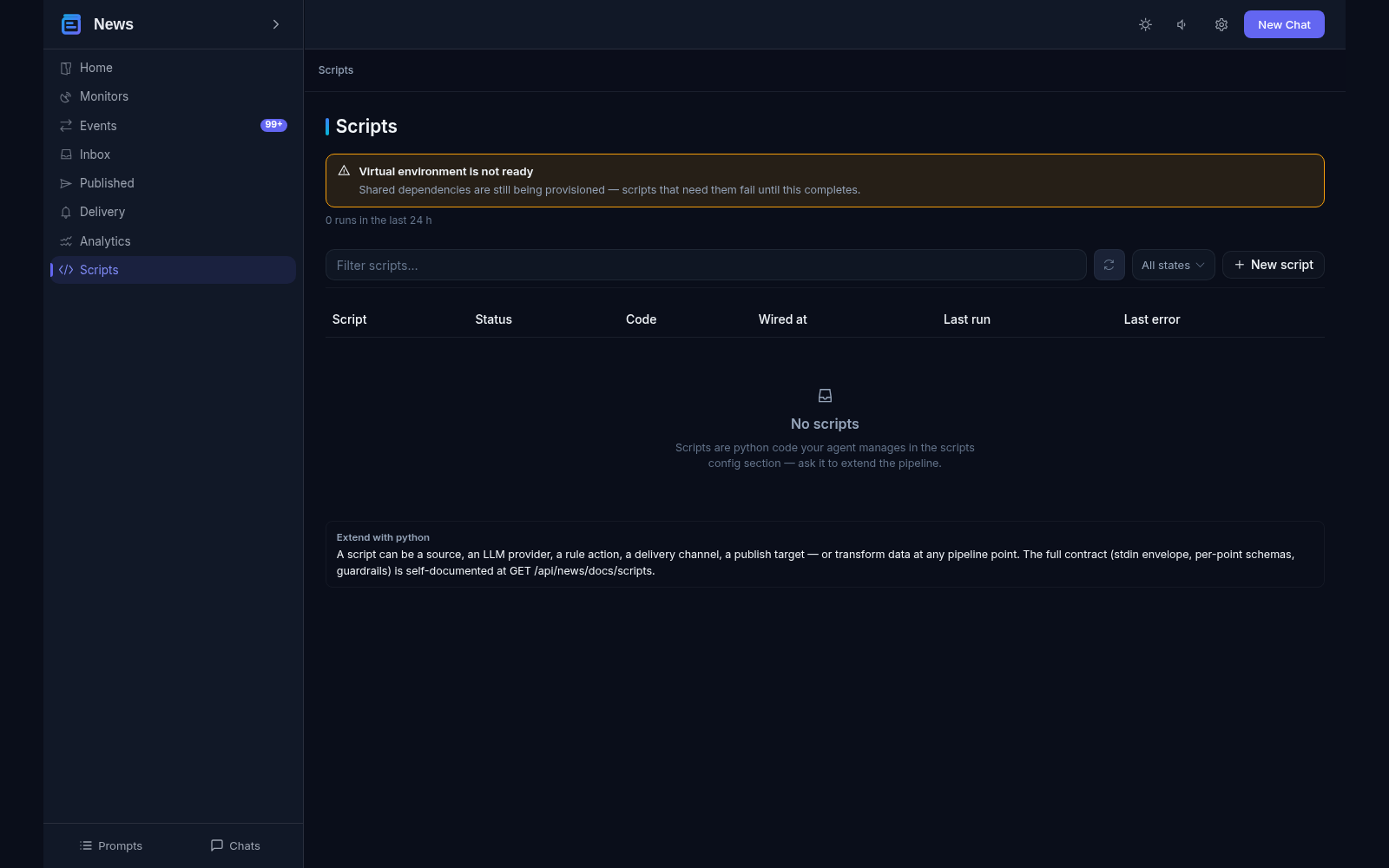Viewport: 1389px width, 868px height.
Task: Click the News app logo icon
Action: point(71,24)
